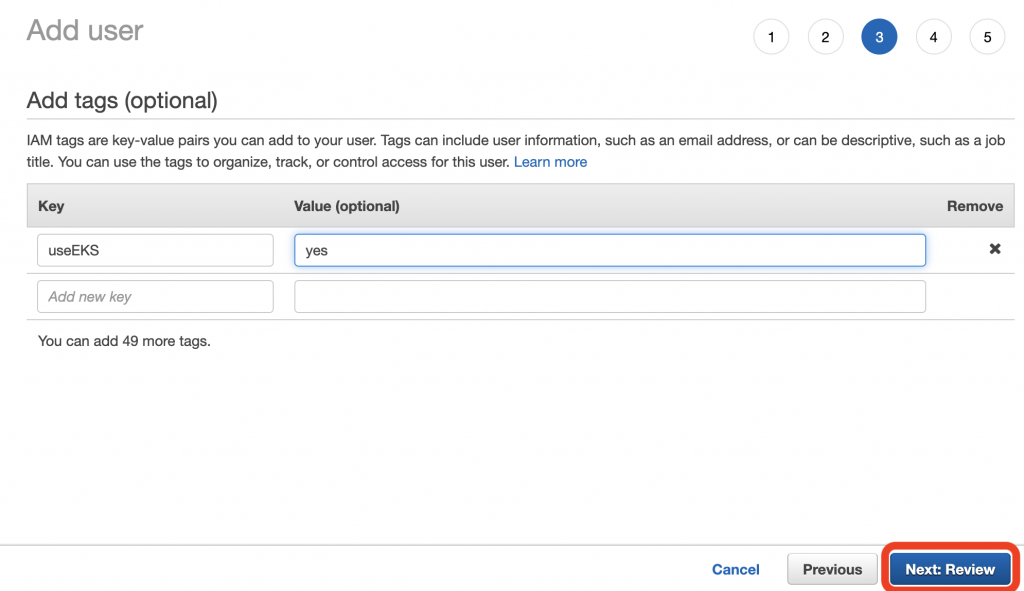Click the Add user page title

tap(85, 31)
